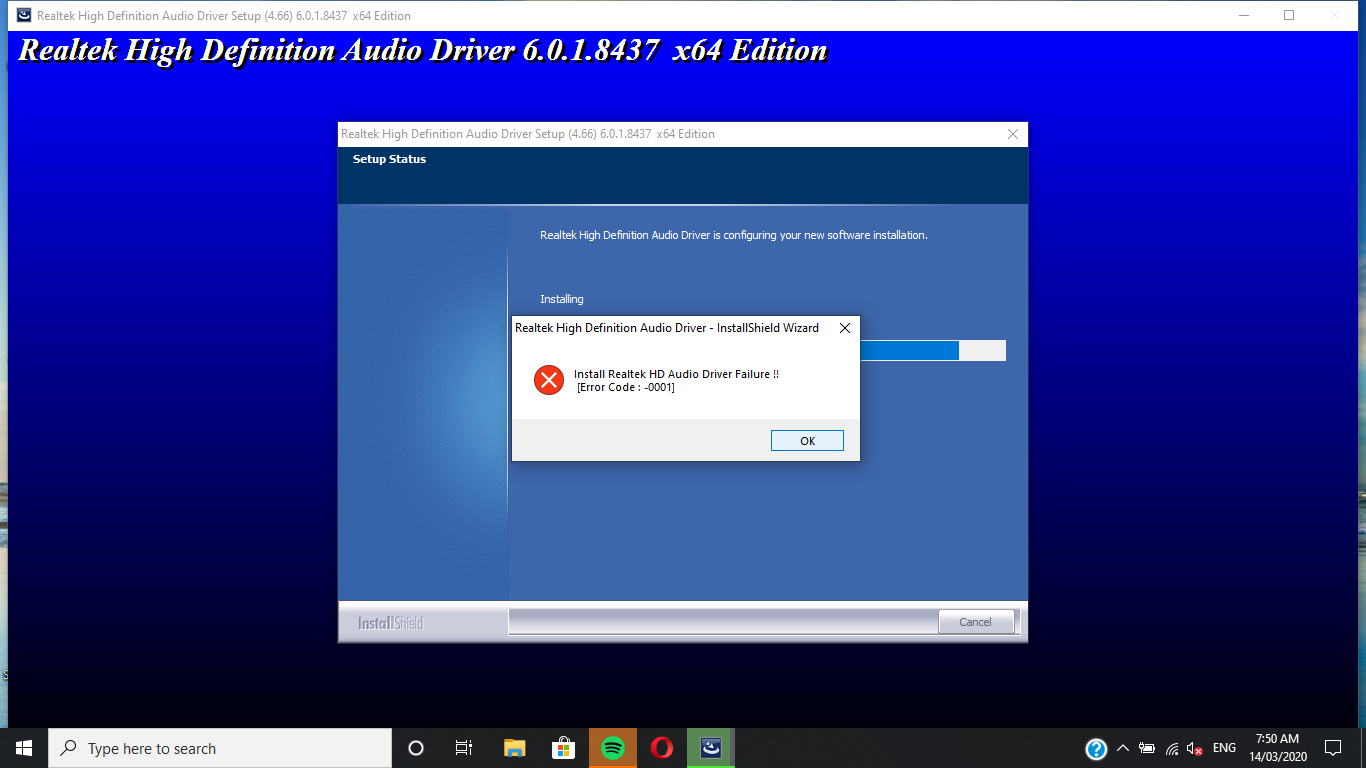Open Microsoft Store from the taskbar
This screenshot has height=768, width=1366.
pos(563,748)
